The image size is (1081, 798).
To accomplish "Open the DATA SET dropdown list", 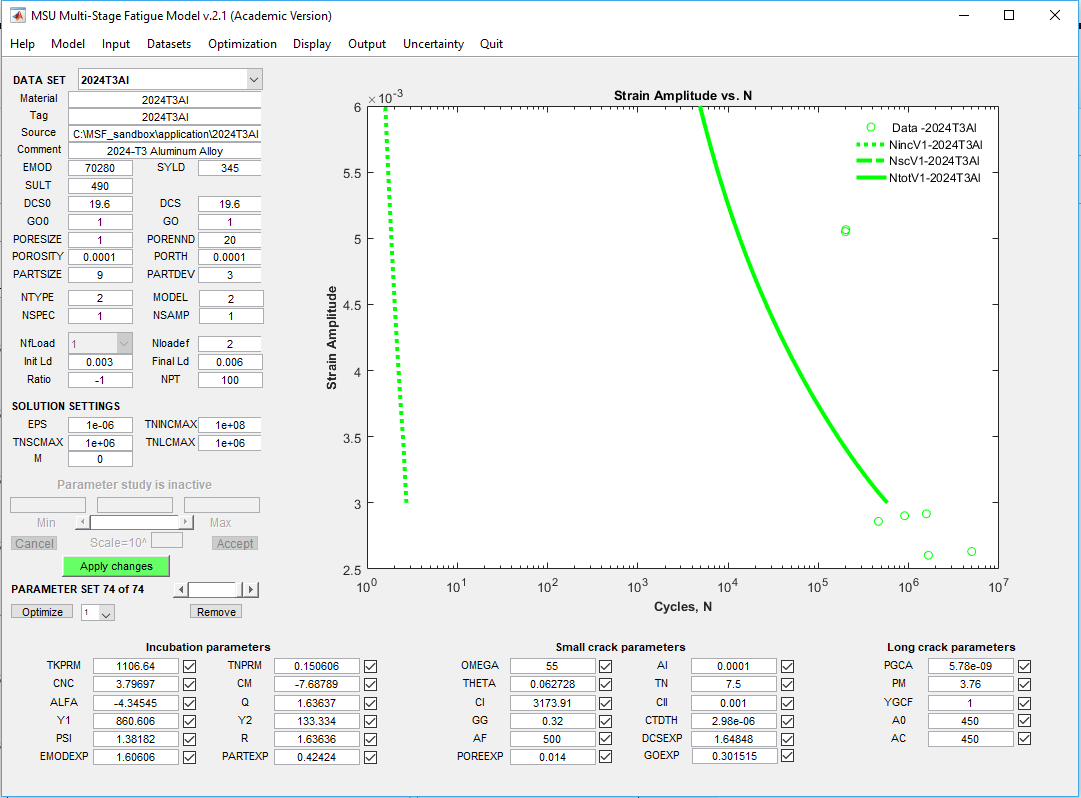I will (x=253, y=79).
